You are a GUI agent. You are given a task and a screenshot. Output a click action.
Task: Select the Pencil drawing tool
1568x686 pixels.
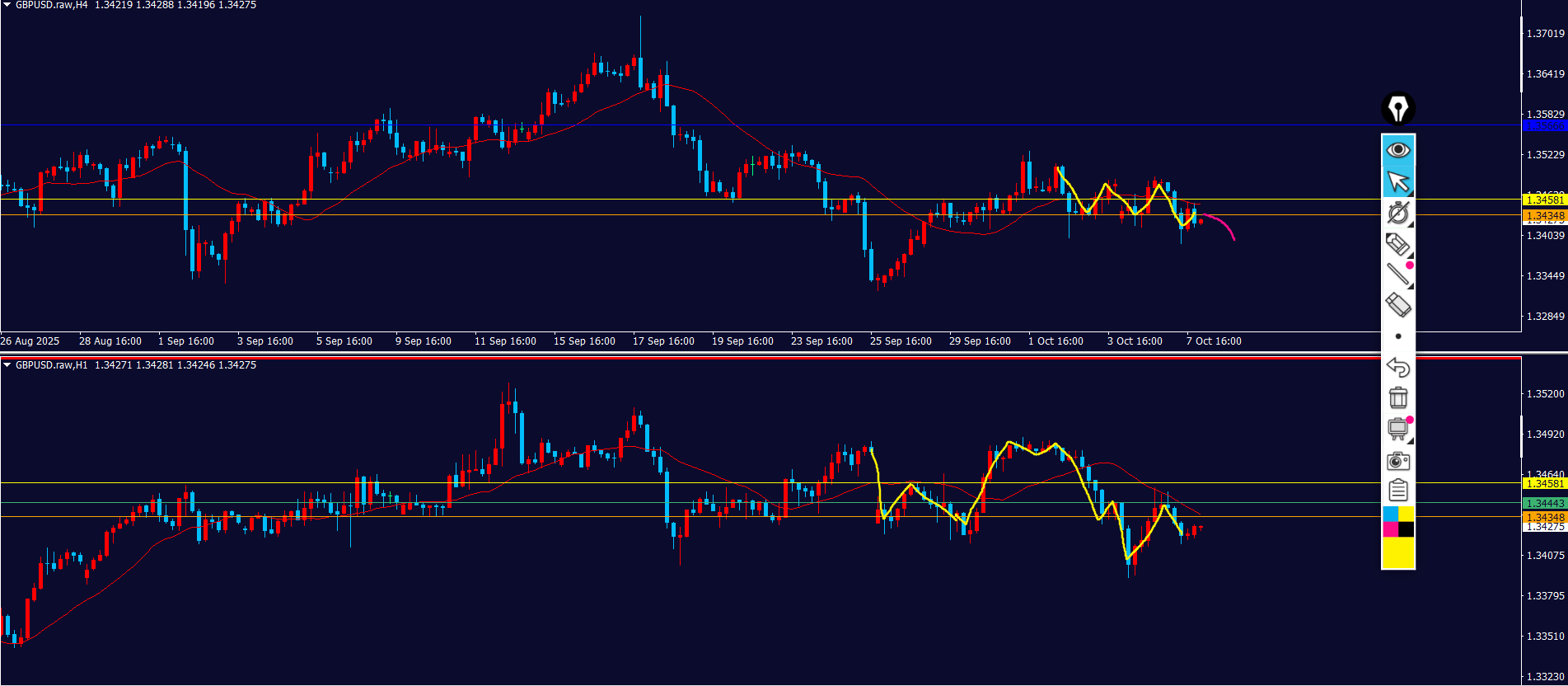coord(1397,244)
